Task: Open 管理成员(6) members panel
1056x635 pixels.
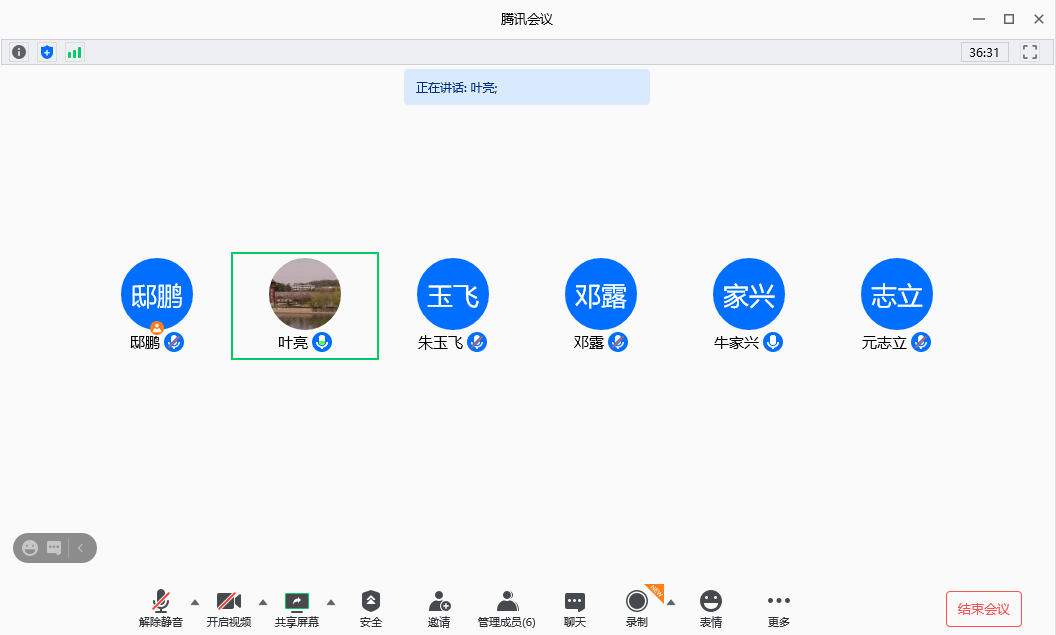Action: [507, 608]
